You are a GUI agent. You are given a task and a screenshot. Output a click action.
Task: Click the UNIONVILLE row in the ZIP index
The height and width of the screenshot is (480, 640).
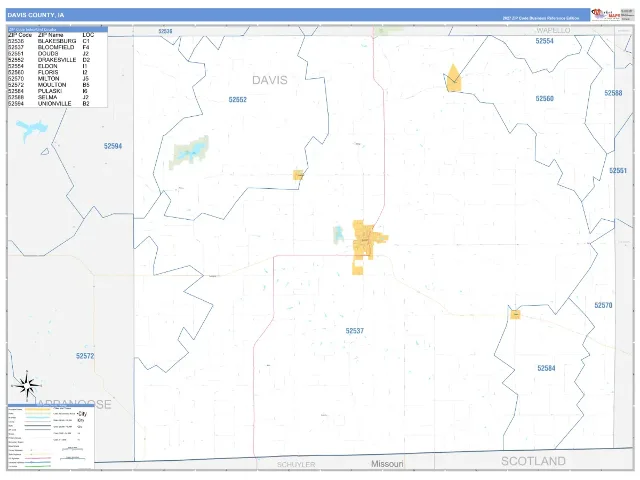tap(51, 104)
